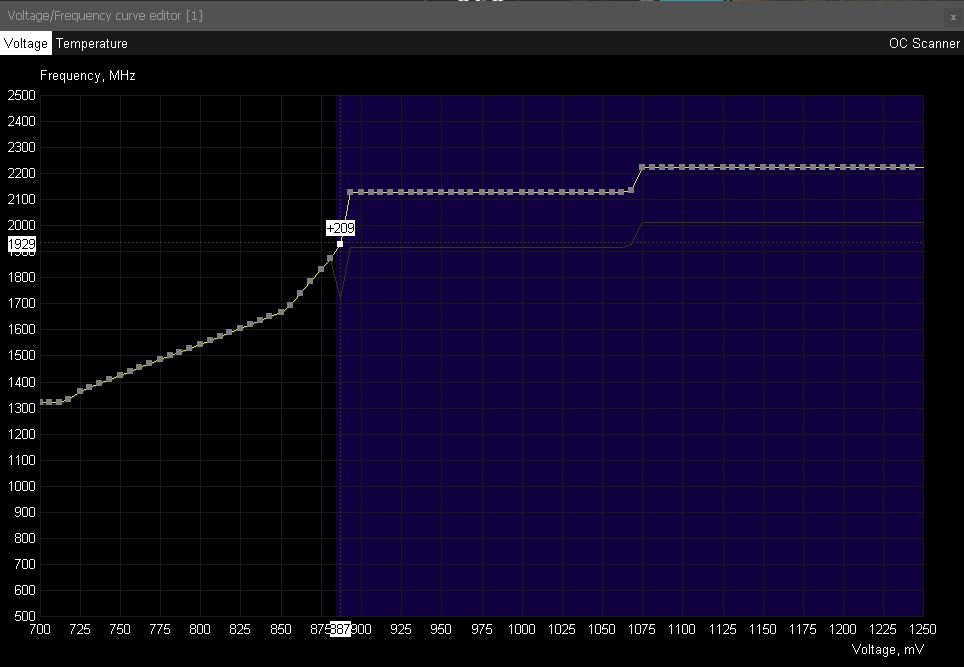The width and height of the screenshot is (964, 667).
Task: Launch the OC Scanner
Action: point(924,44)
